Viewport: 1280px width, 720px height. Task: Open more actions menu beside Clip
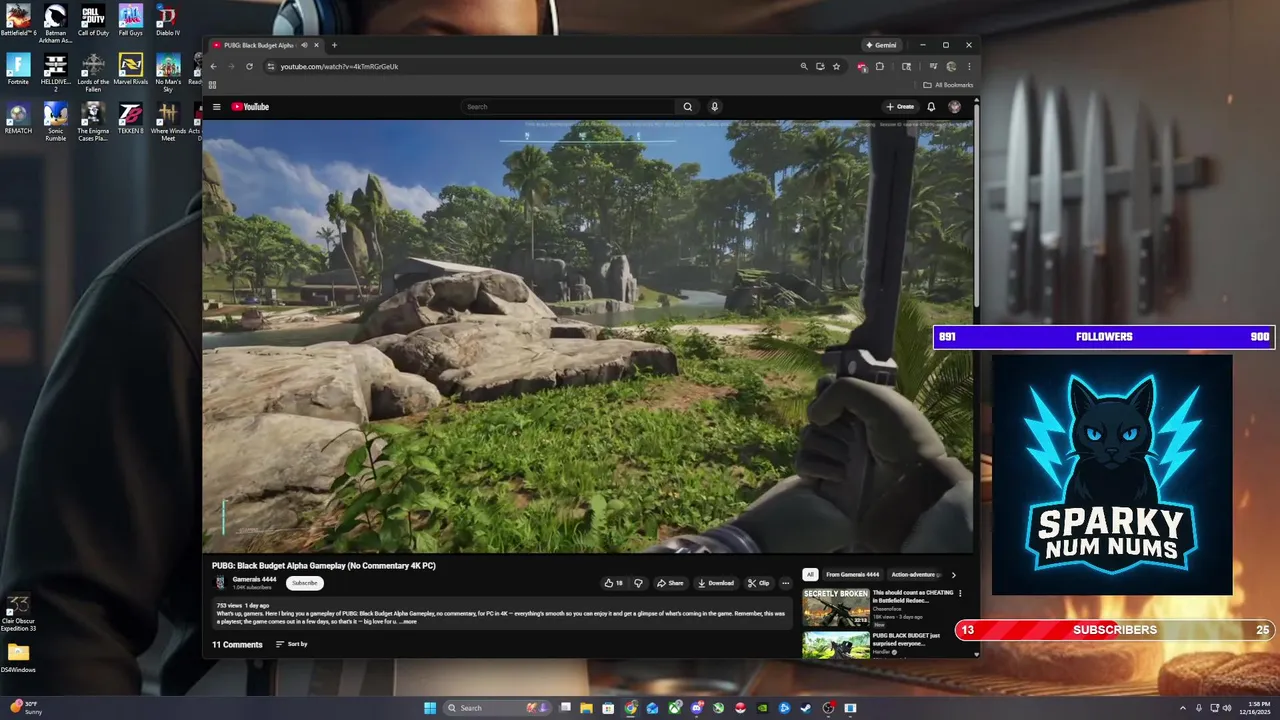785,583
